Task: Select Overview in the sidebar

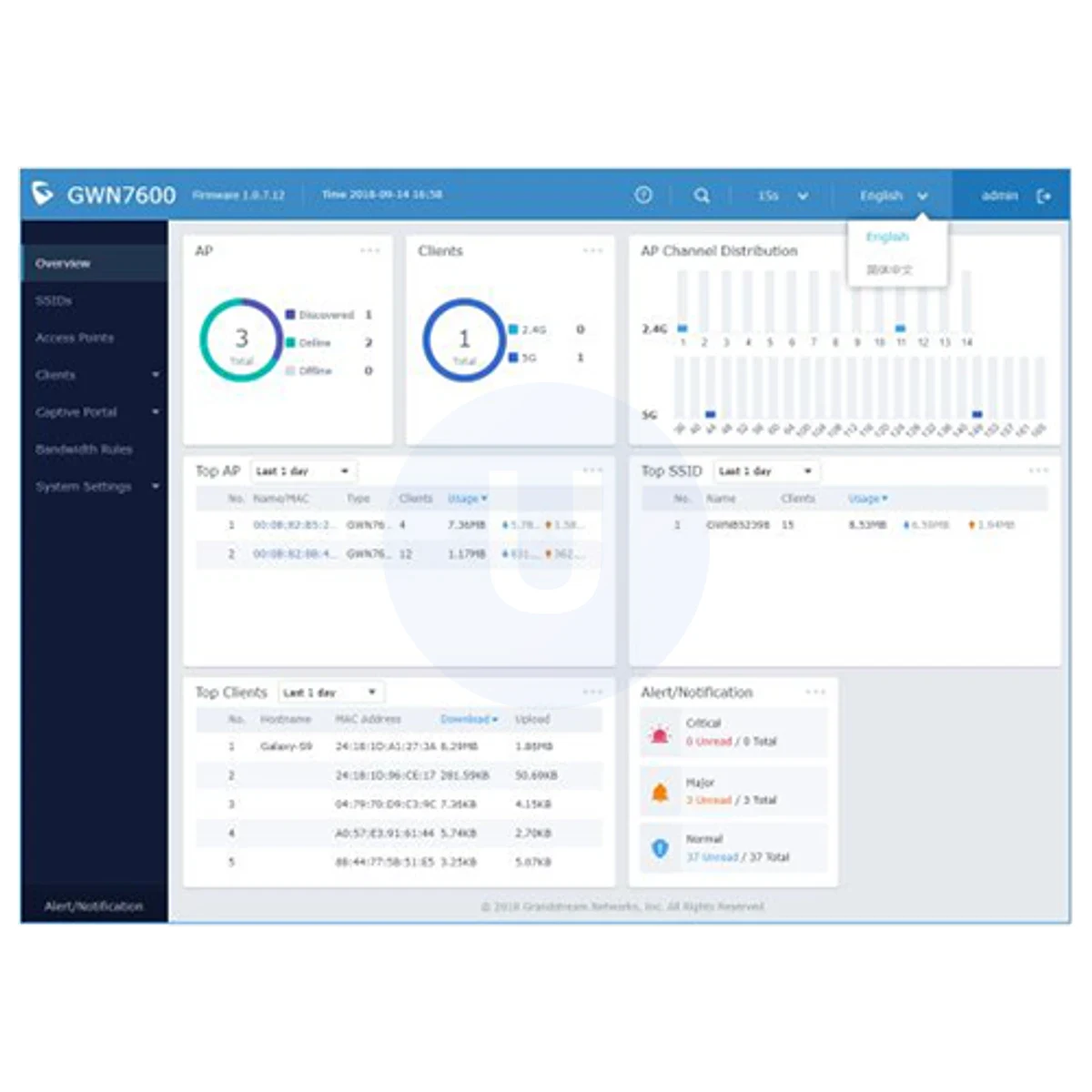Action: [x=95, y=263]
